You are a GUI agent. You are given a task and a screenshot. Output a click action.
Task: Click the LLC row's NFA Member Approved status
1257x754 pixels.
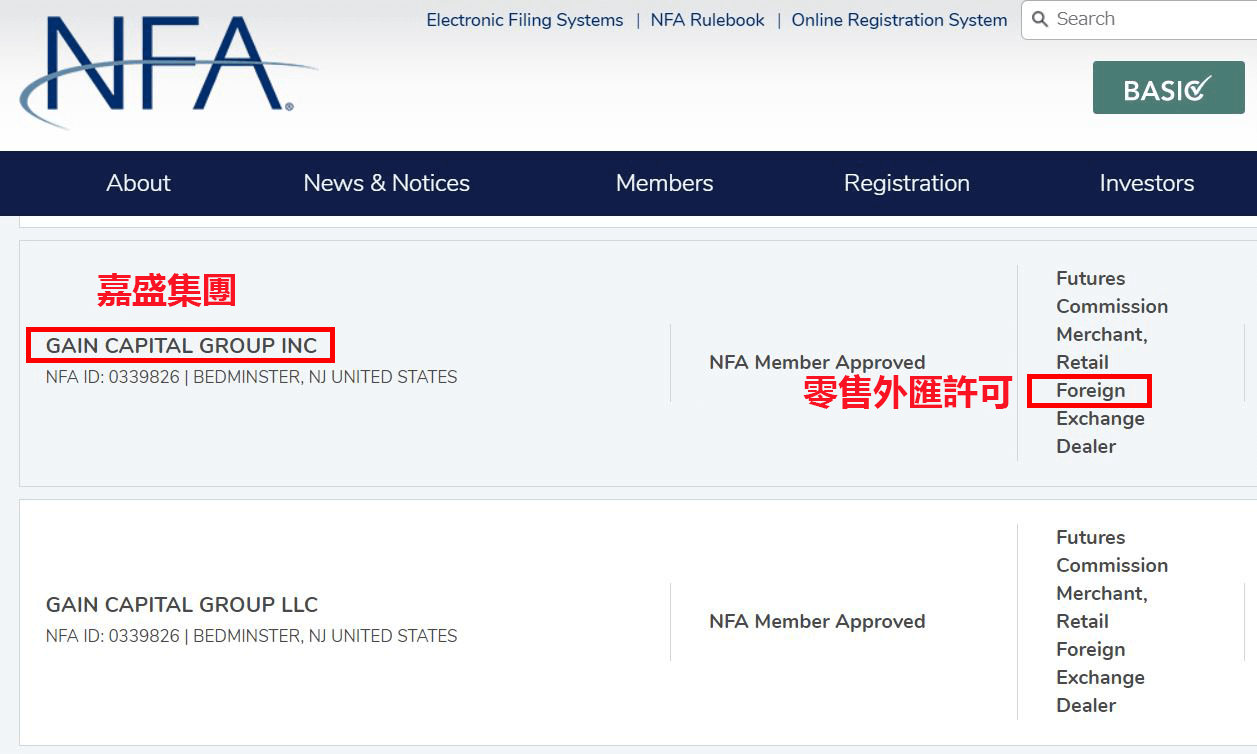[817, 621]
